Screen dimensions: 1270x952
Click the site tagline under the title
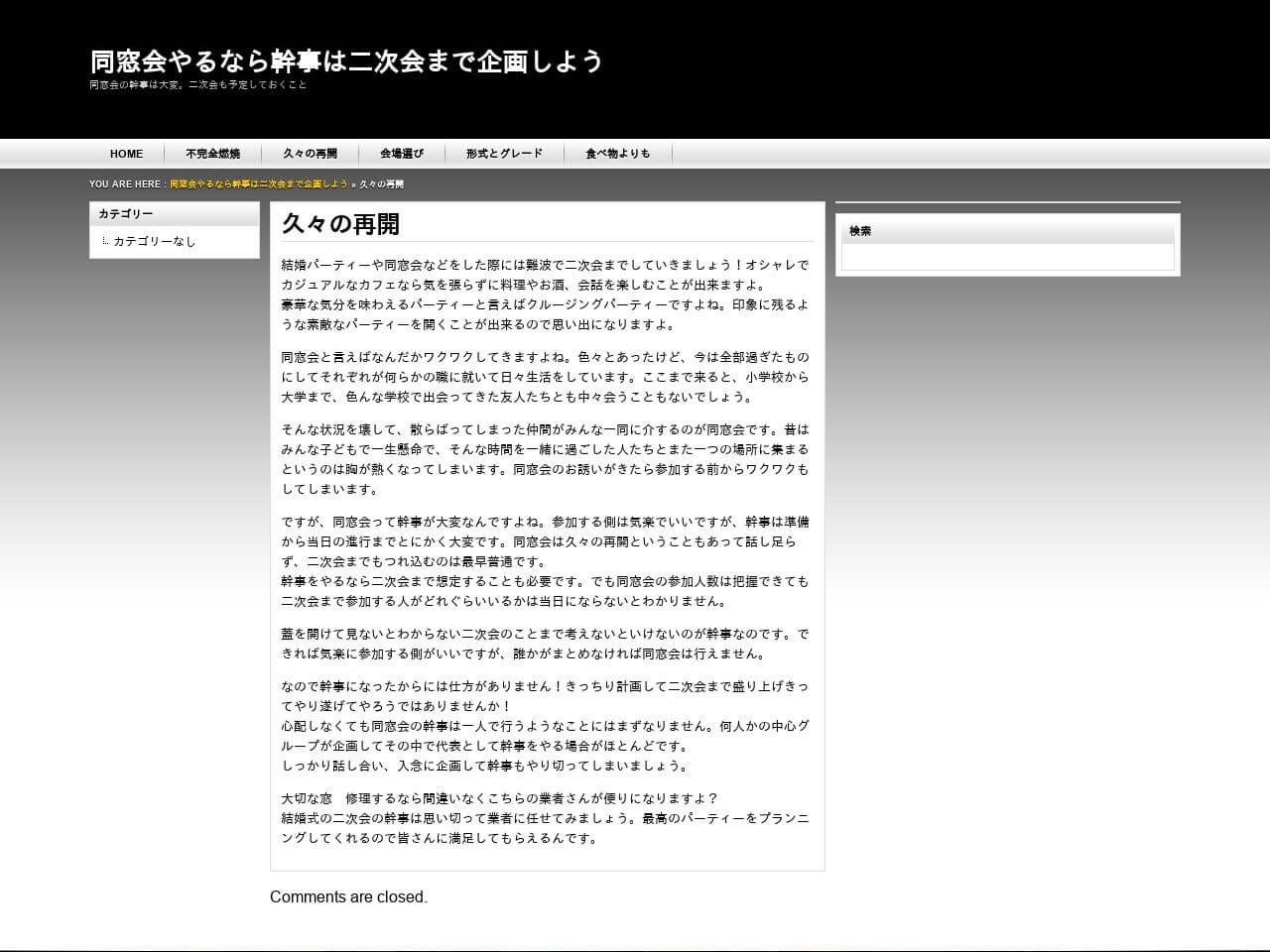point(197,85)
